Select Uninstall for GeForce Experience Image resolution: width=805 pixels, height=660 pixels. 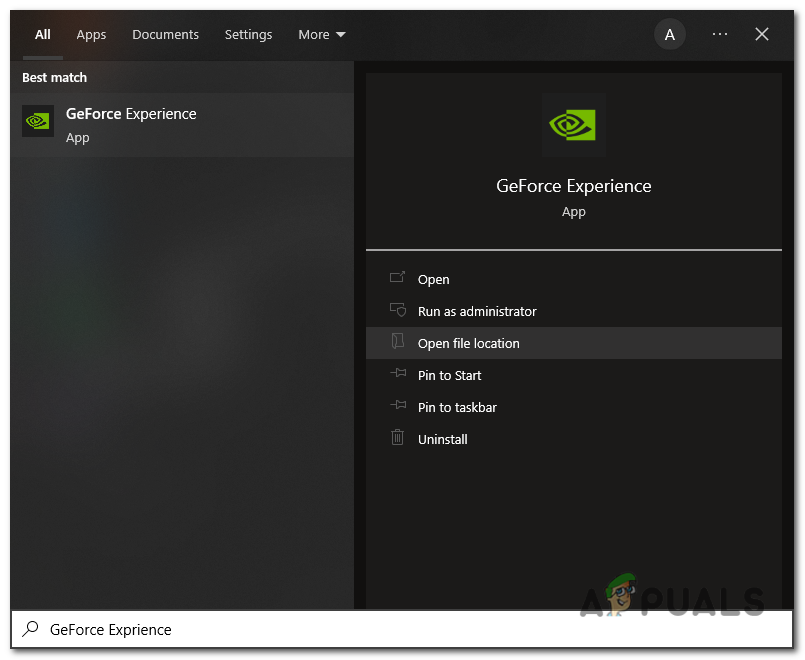(442, 439)
